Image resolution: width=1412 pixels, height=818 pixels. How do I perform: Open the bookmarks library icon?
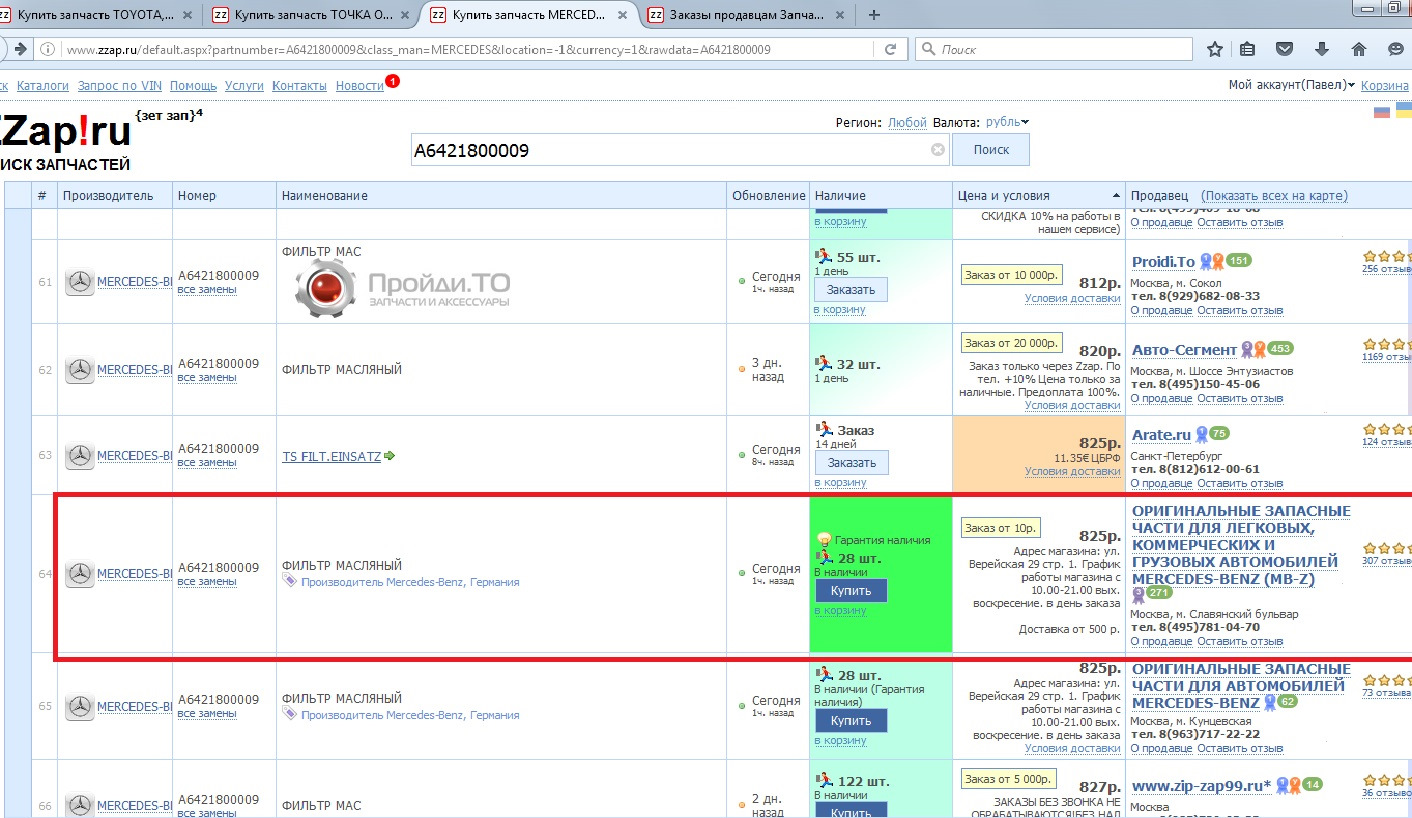(1247, 50)
